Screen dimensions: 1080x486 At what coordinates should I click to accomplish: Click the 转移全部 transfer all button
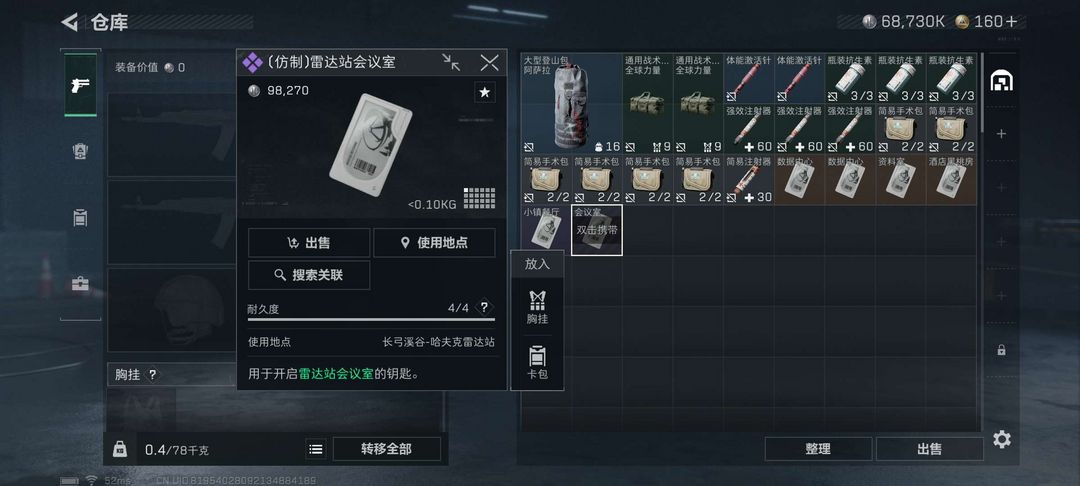tap(386, 449)
